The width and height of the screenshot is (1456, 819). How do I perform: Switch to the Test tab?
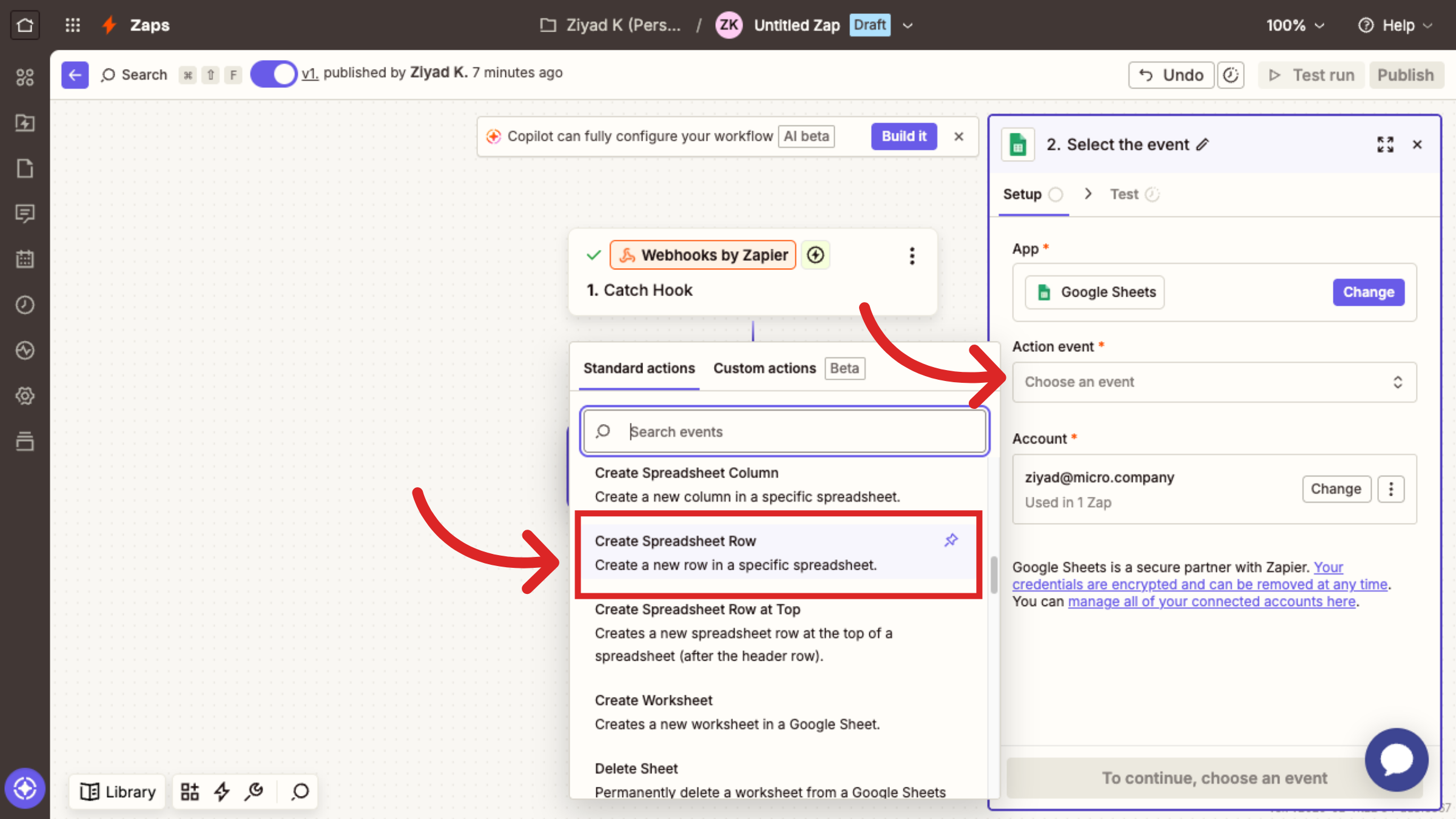(x=1124, y=194)
